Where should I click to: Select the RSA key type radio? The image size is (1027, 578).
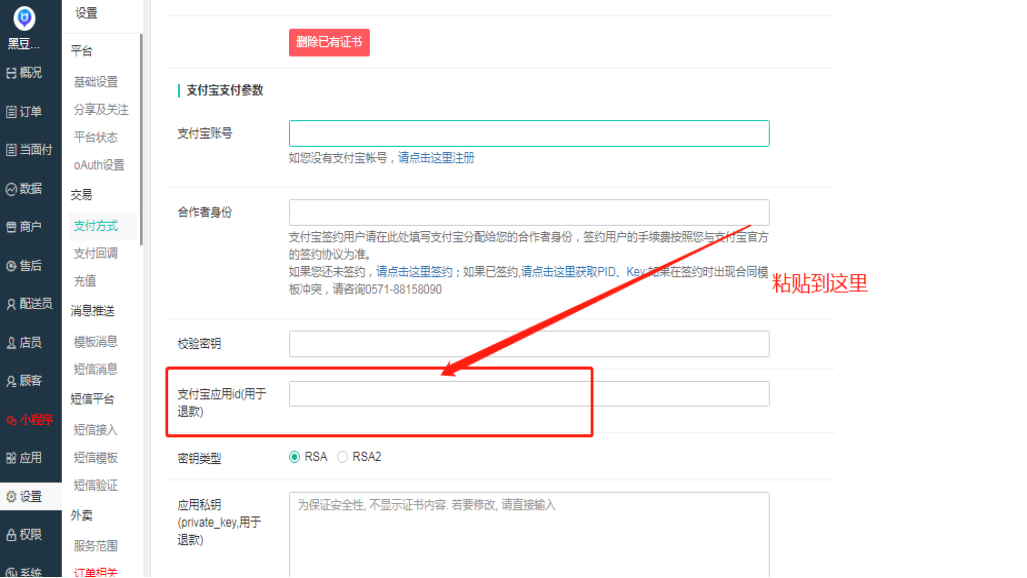(295, 457)
